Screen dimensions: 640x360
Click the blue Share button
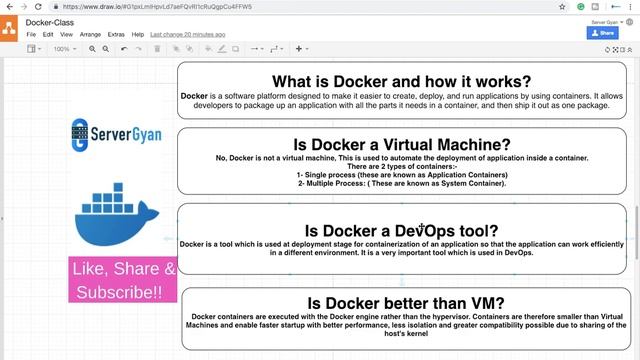coord(602,33)
